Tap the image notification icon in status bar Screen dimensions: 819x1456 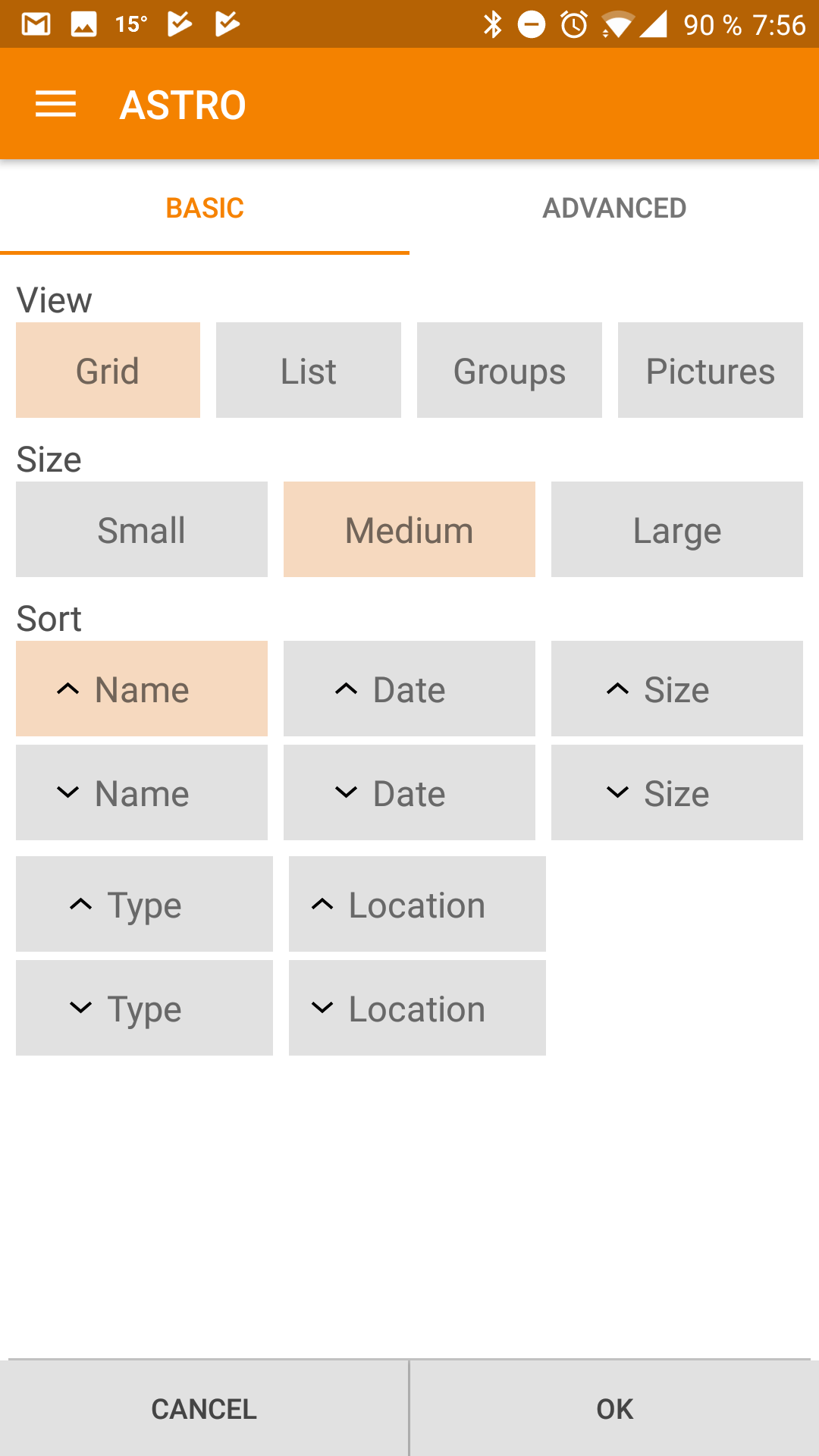83,24
